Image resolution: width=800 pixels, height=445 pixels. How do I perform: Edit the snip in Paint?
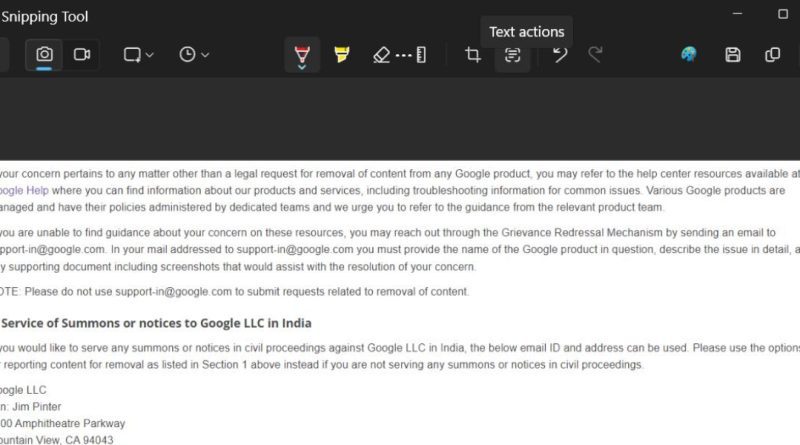[689, 54]
